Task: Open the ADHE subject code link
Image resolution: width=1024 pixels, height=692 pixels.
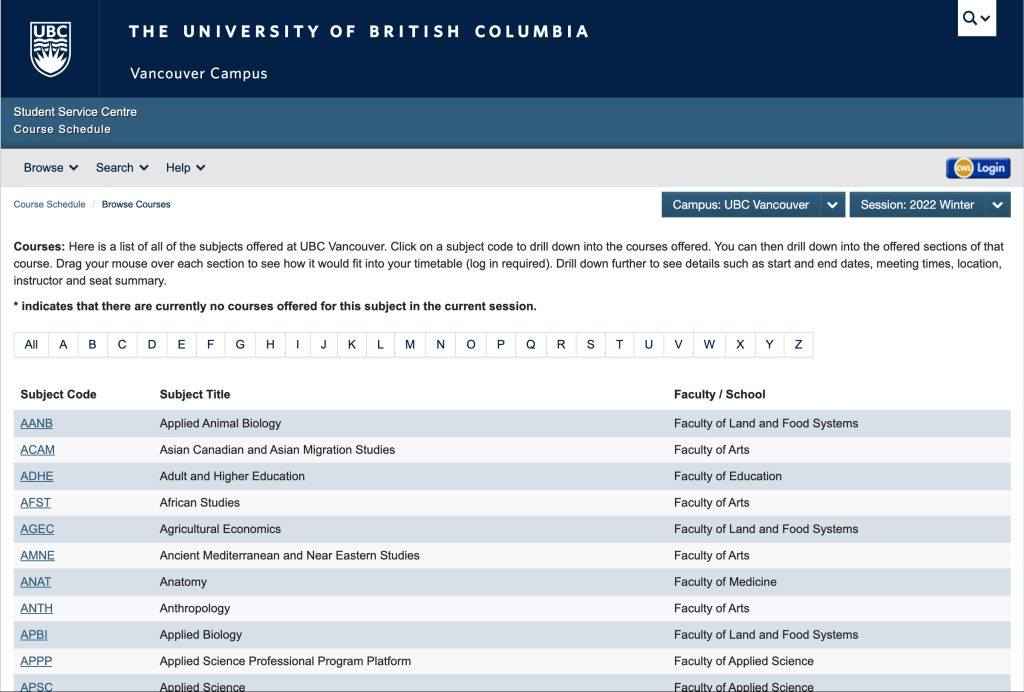Action: tap(37, 477)
